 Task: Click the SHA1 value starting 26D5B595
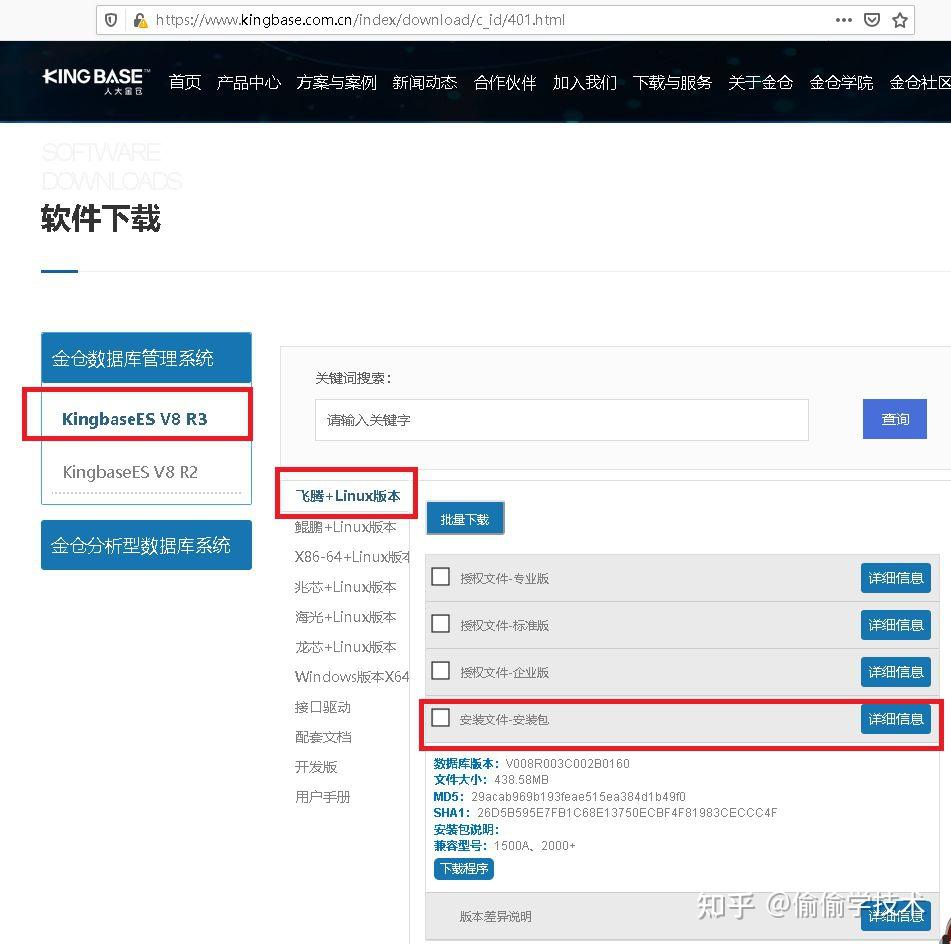point(627,812)
